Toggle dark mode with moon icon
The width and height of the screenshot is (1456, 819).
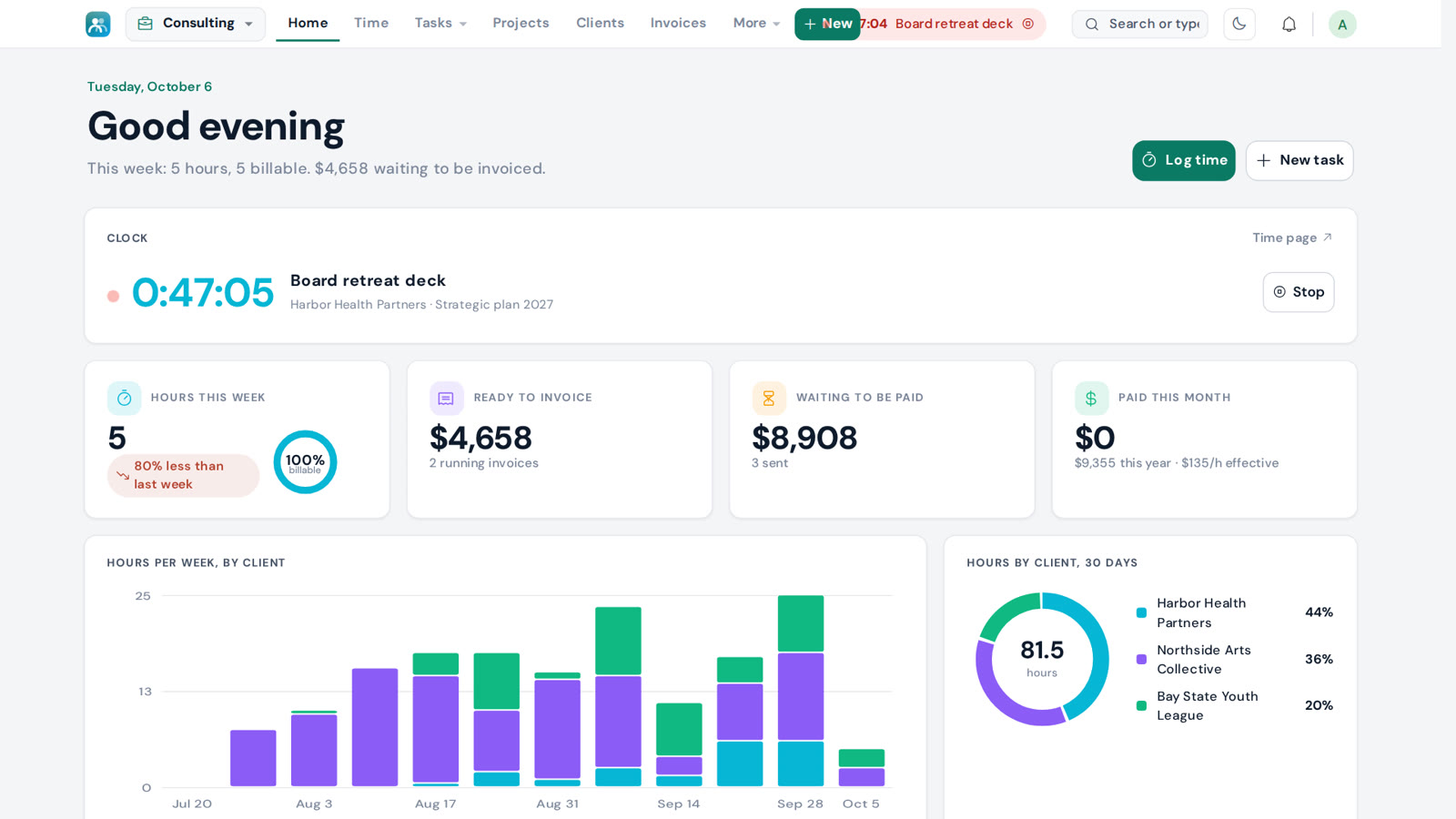click(x=1239, y=25)
